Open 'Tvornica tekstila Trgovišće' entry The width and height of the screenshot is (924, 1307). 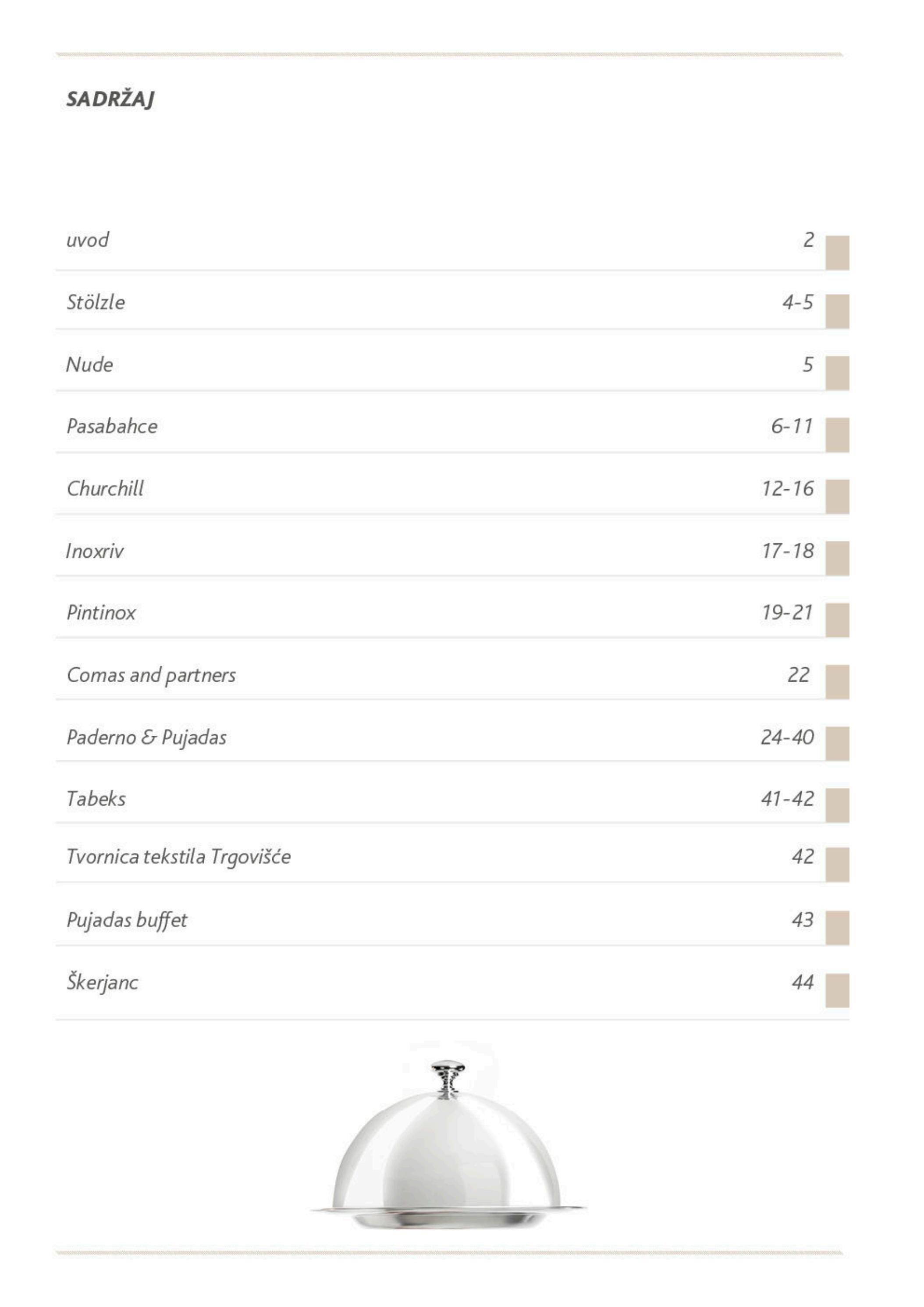pyautogui.click(x=178, y=856)
